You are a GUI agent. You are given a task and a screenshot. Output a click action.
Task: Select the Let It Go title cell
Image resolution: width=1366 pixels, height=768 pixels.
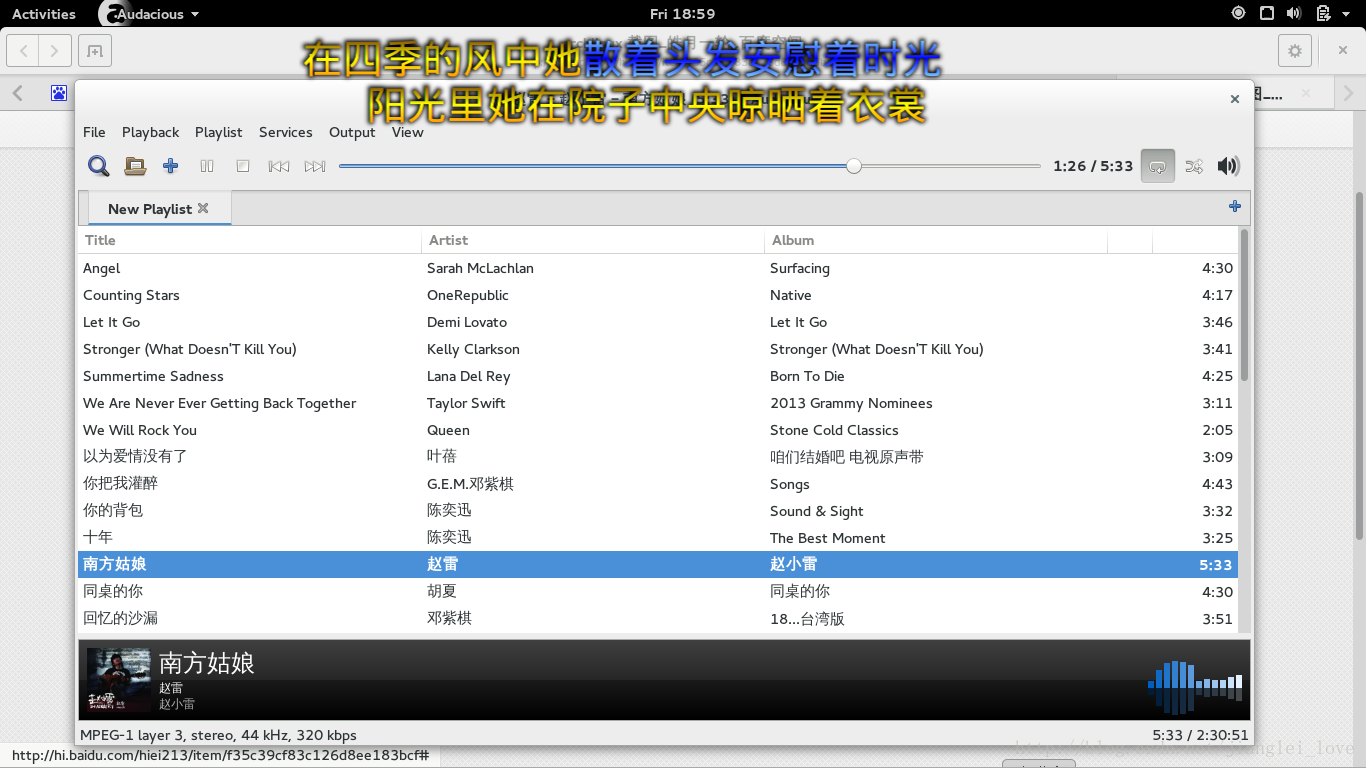tap(111, 322)
